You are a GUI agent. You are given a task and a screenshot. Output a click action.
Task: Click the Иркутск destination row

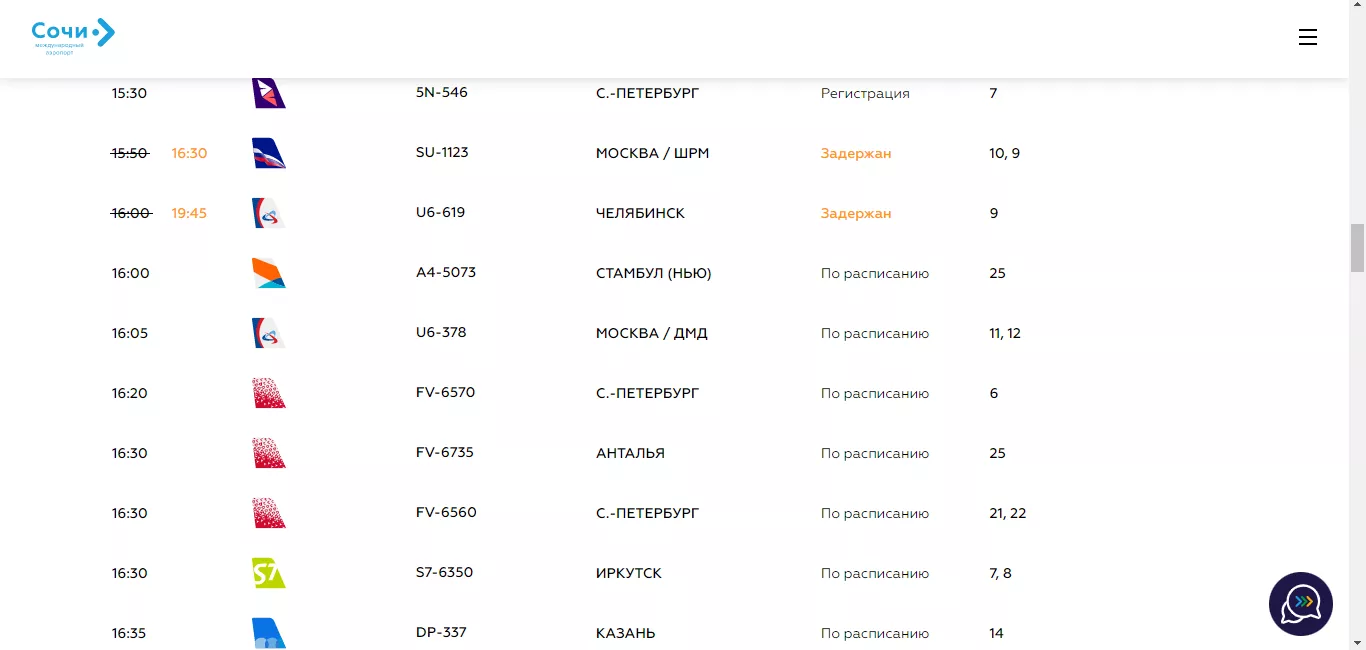pyautogui.click(x=628, y=573)
